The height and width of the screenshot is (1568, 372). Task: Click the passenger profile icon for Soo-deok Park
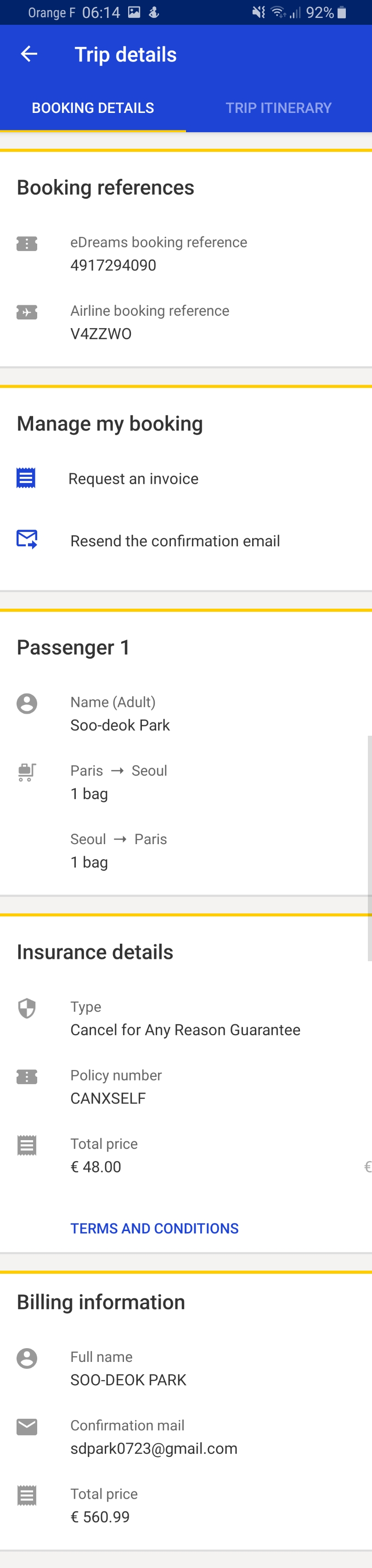pos(27,704)
